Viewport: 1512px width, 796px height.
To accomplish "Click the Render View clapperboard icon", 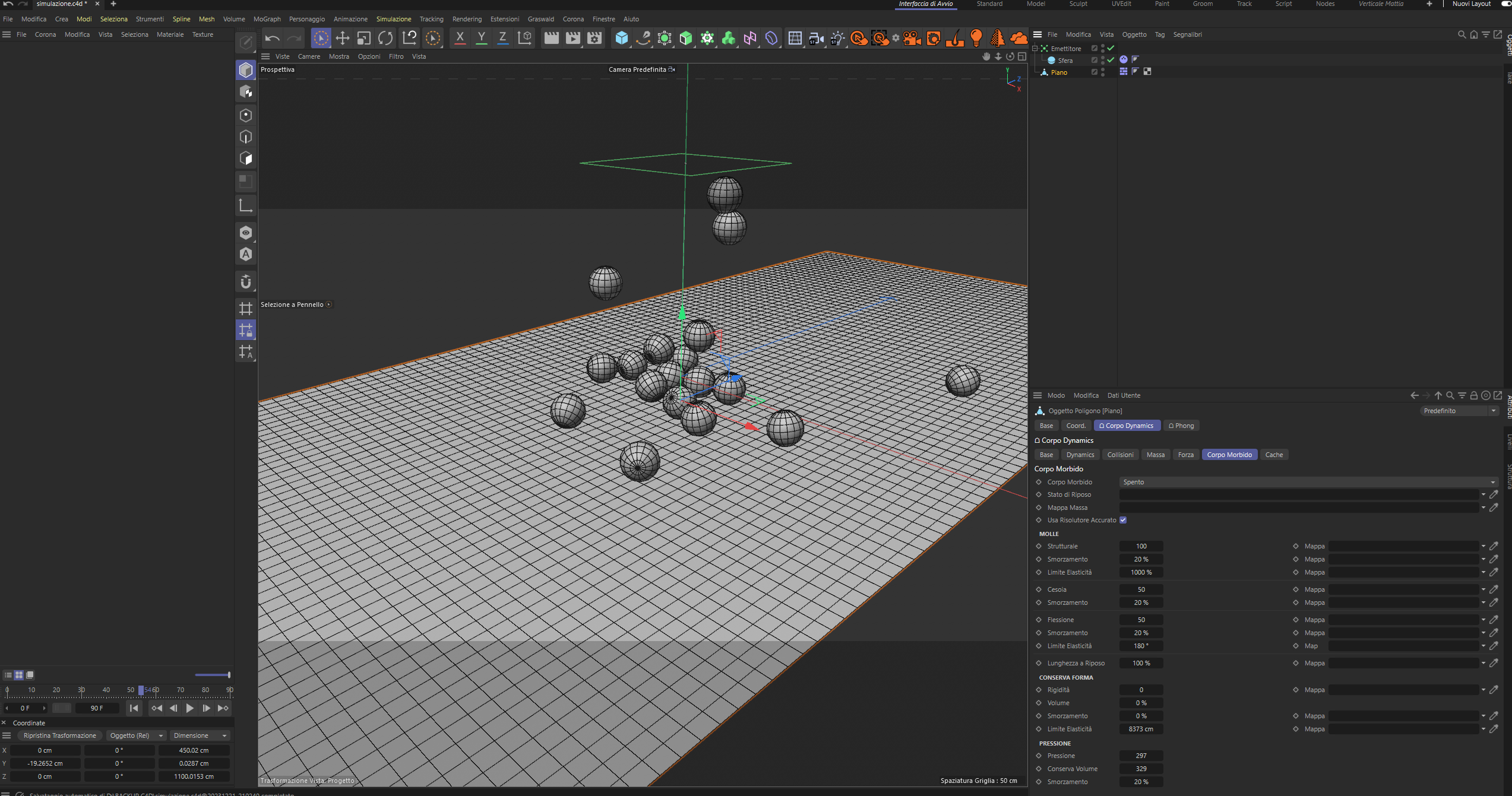I will coord(551,39).
